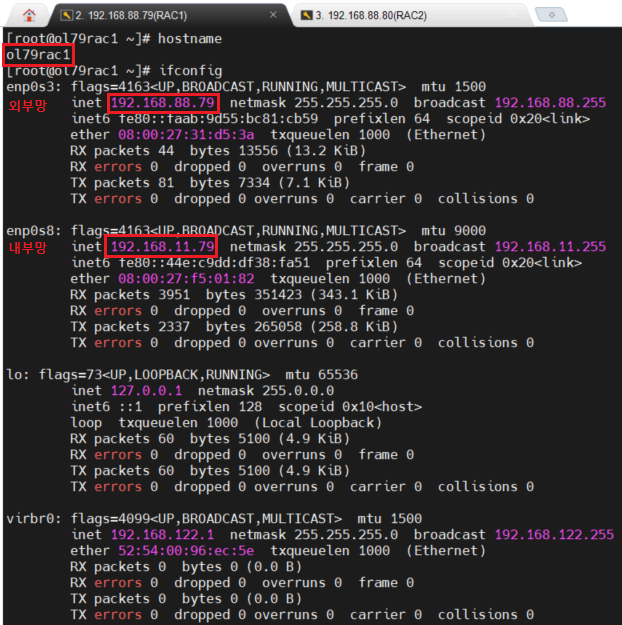Select the loopback address 127.0.0.1
The width and height of the screenshot is (622, 625).
(x=146, y=391)
